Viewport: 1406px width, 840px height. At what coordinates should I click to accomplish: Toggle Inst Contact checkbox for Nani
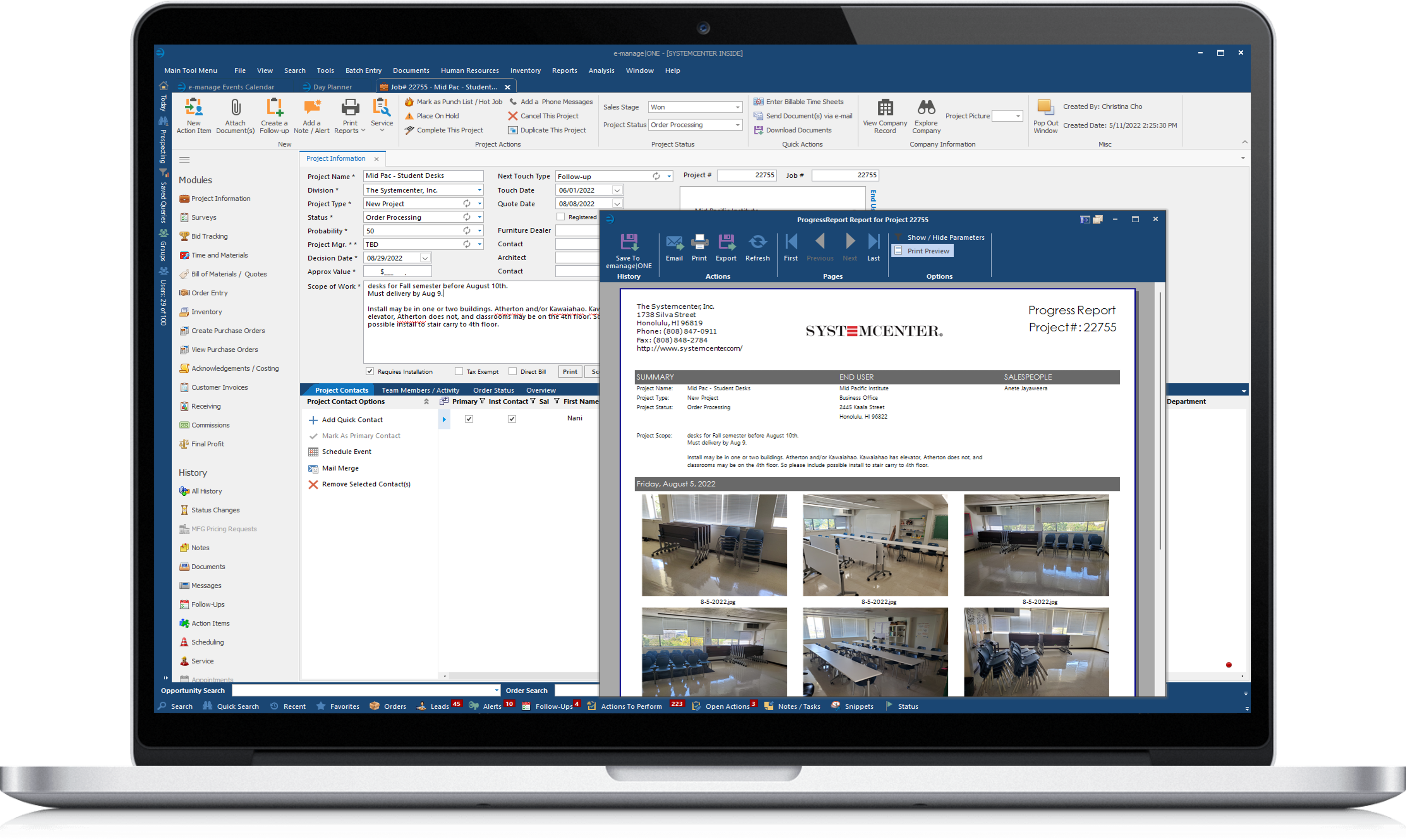[x=512, y=419]
